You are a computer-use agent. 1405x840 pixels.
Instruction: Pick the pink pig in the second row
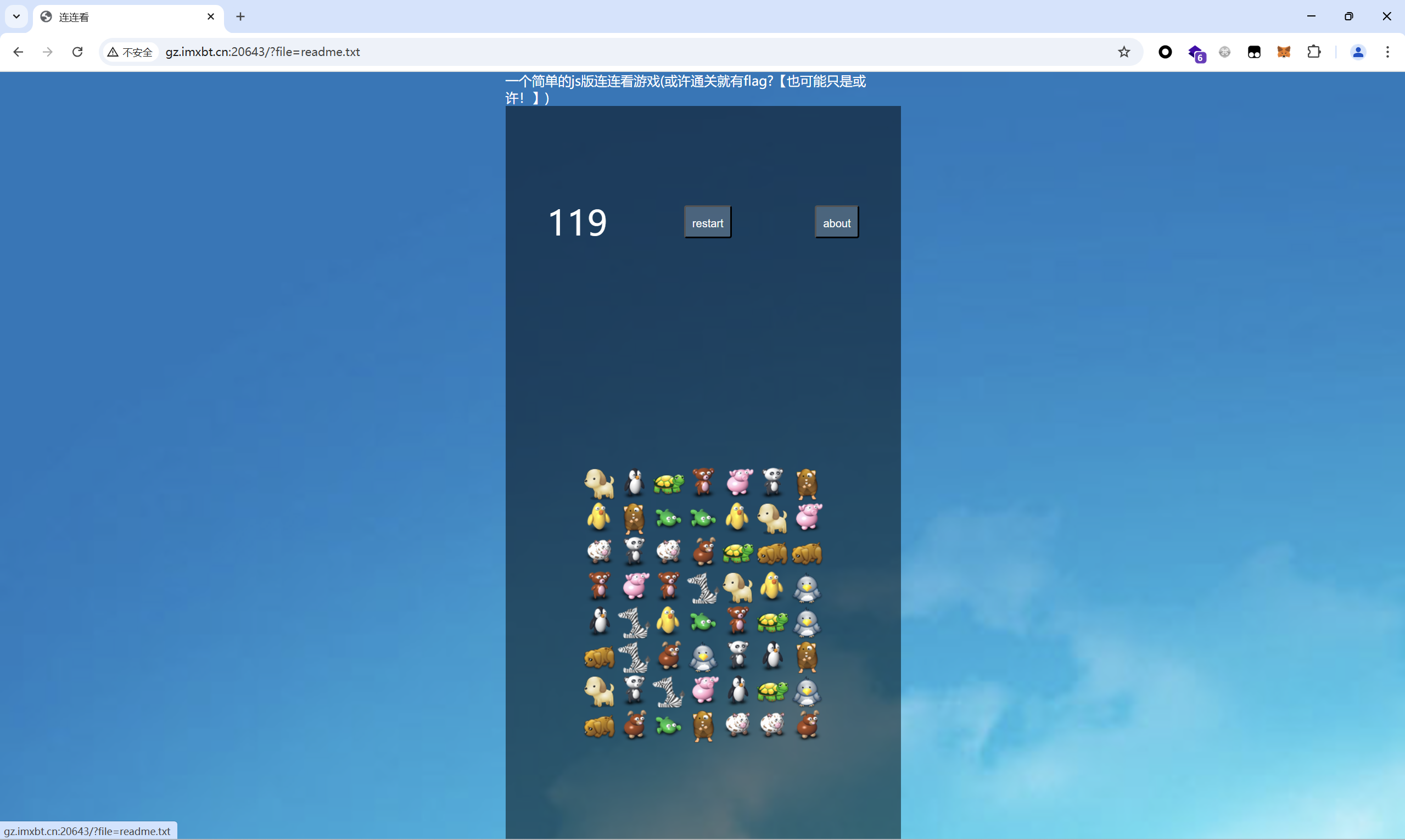[808, 516]
